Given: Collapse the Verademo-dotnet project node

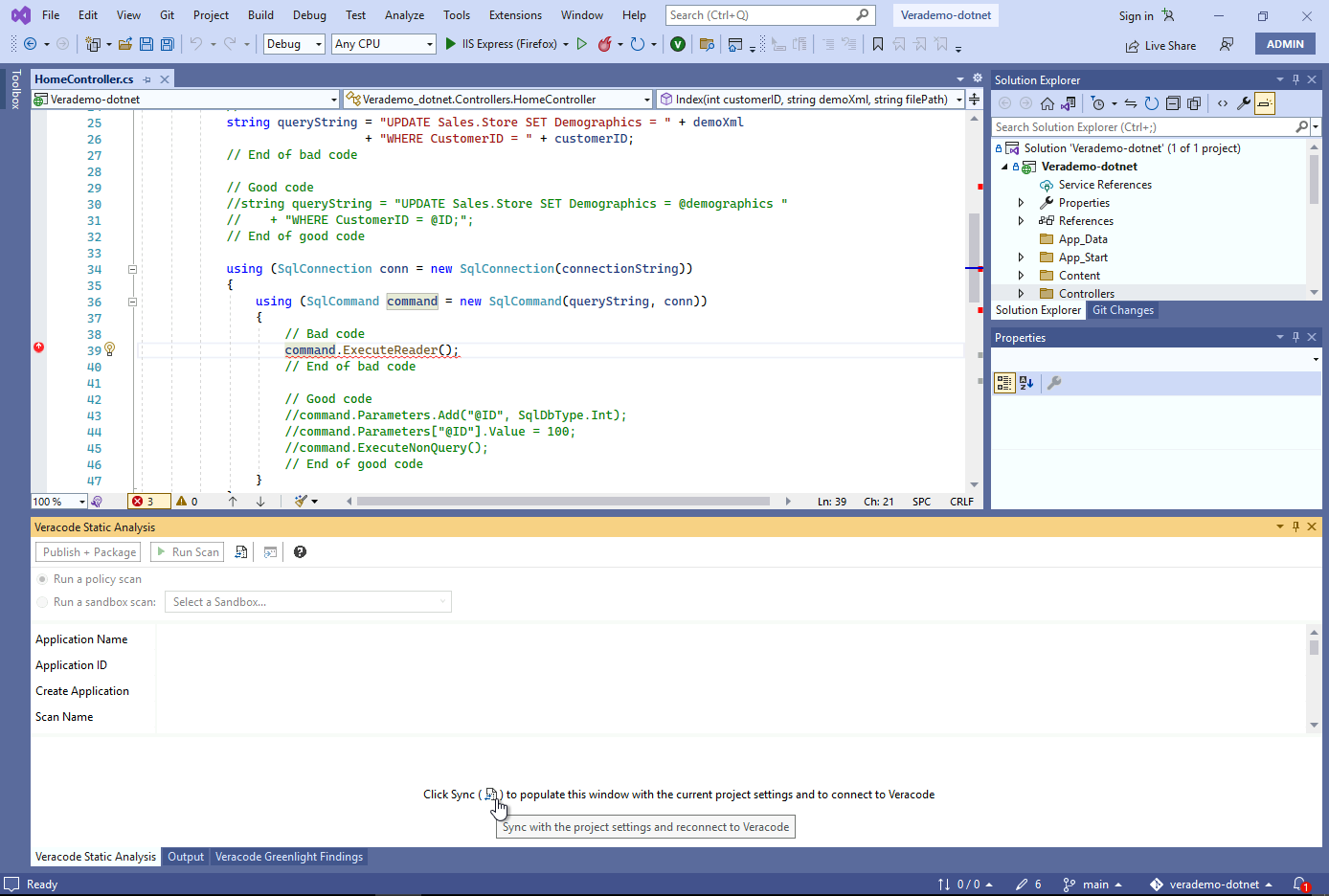Looking at the screenshot, I should 1005,167.
